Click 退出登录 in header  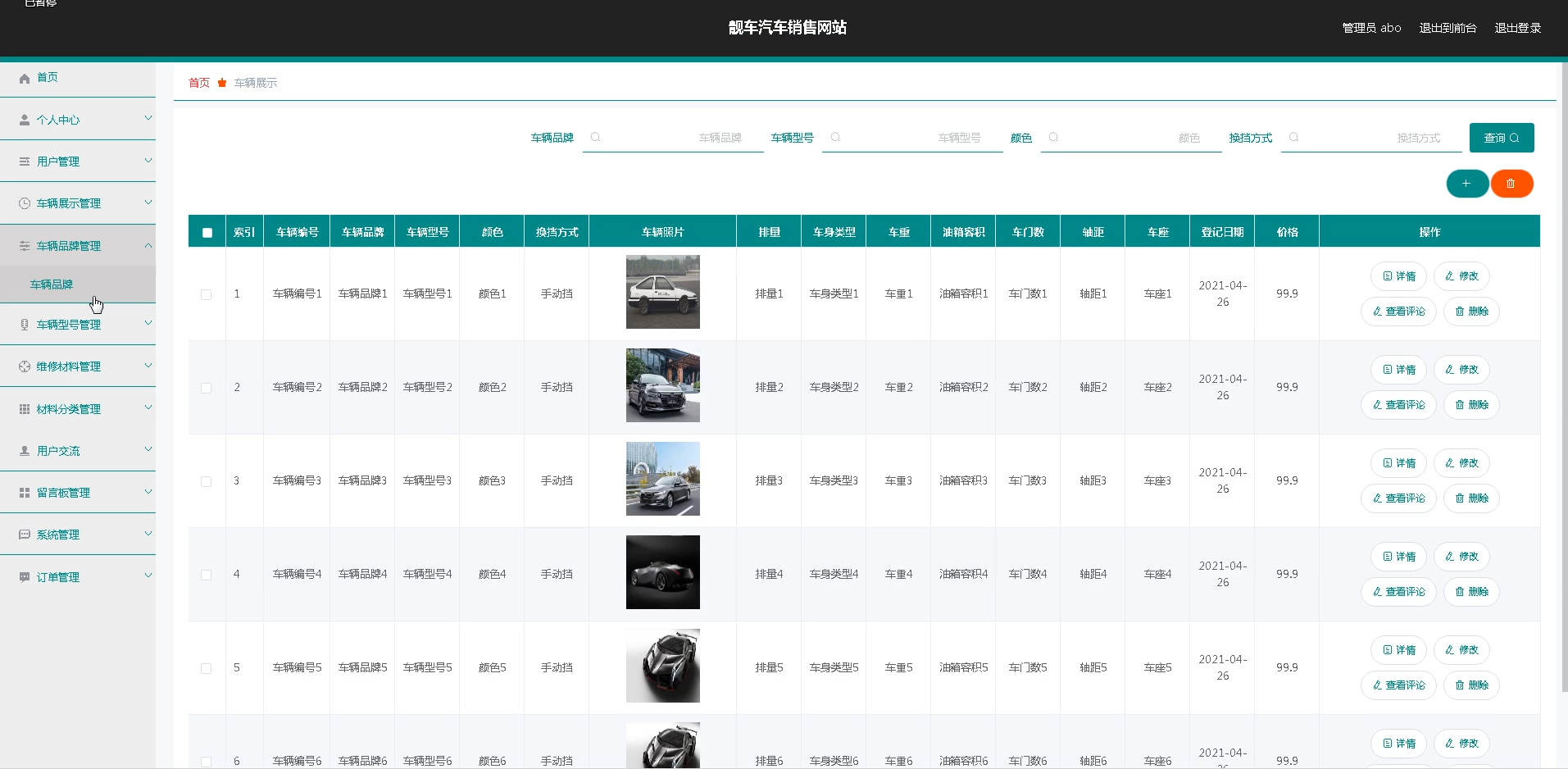[x=1518, y=28]
